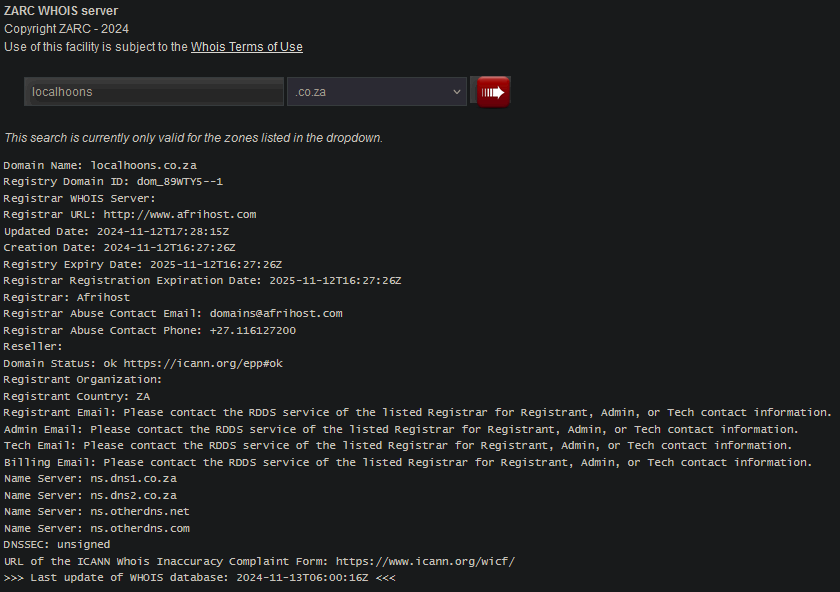The width and height of the screenshot is (840, 592).
Task: Click the Domain Name localhoons.co.za value
Action: point(143,165)
